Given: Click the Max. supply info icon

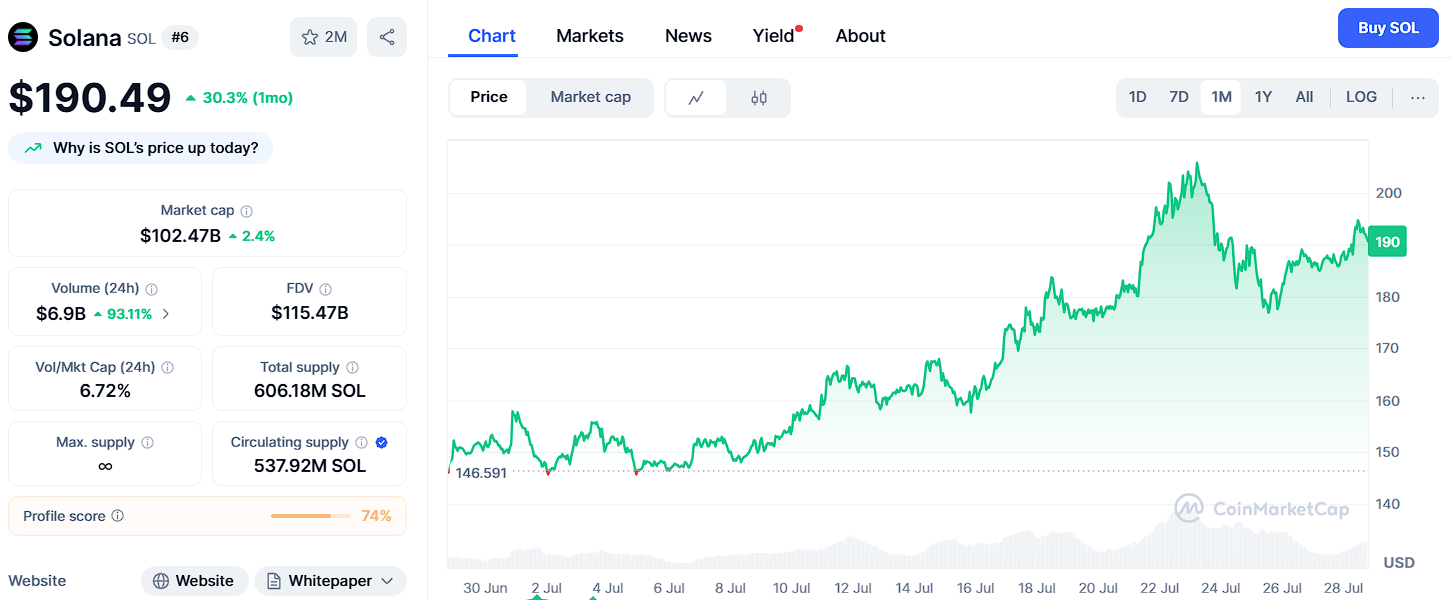Looking at the screenshot, I should [148, 443].
